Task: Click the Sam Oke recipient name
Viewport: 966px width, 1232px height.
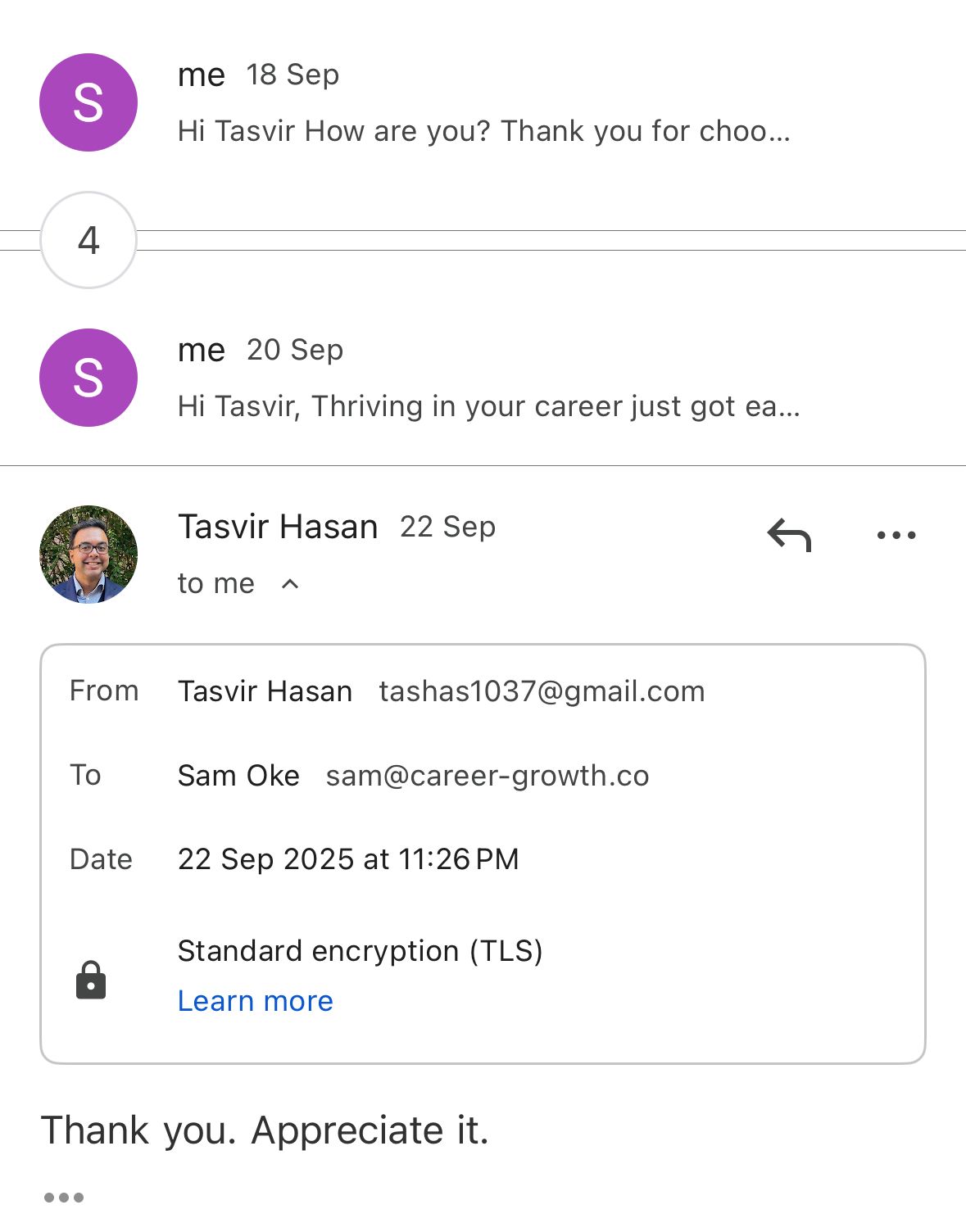Action: [238, 776]
